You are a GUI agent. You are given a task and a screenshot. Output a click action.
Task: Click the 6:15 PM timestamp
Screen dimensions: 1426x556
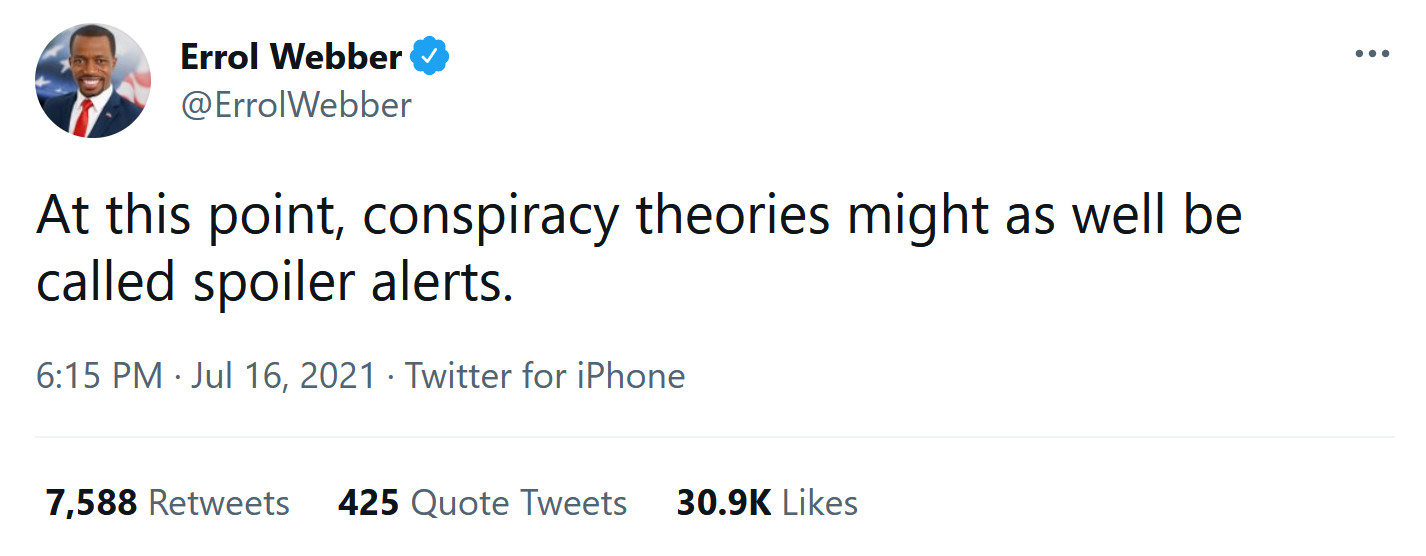click(99, 376)
